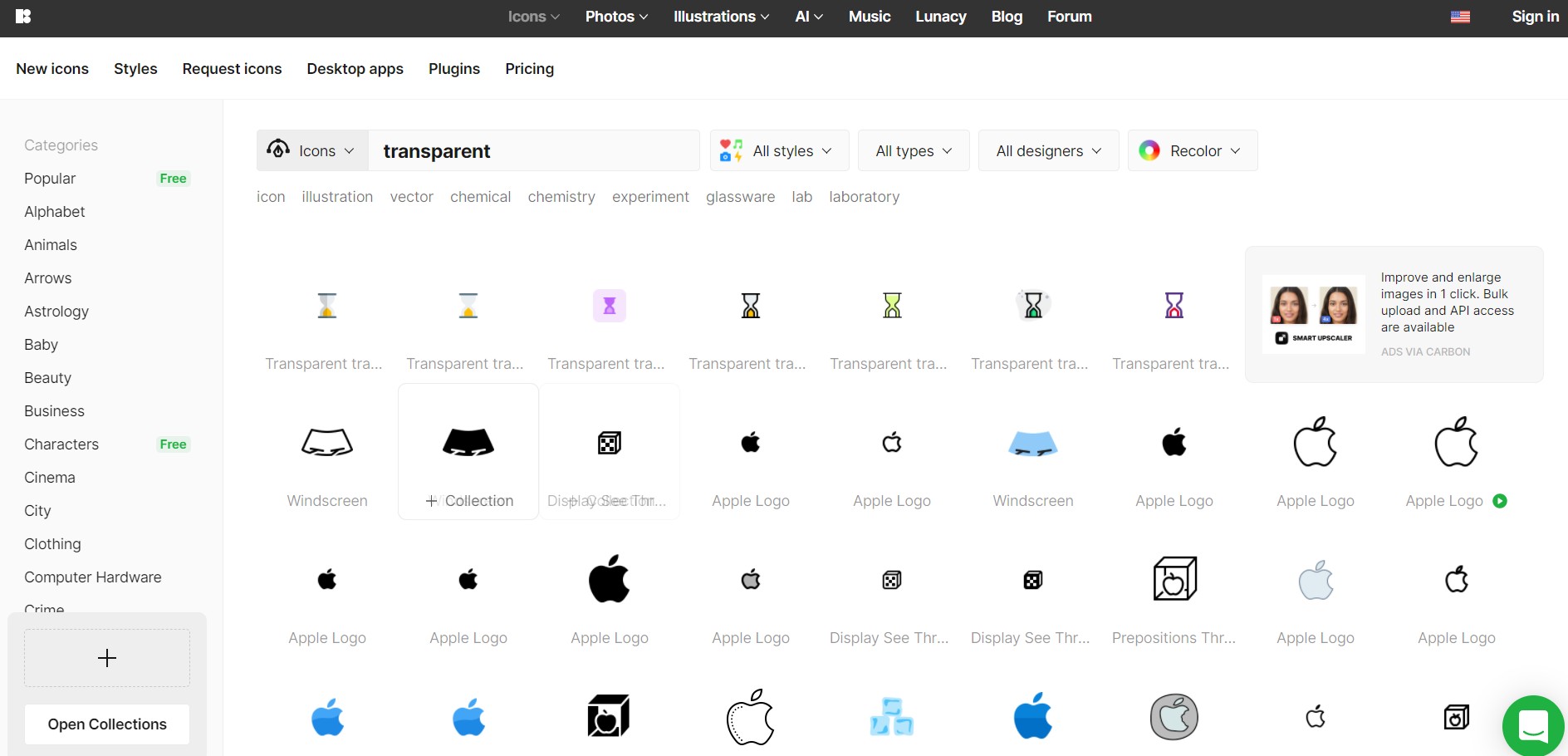
Task: Select the hourglass icon inside grey circle
Action: (1033, 306)
